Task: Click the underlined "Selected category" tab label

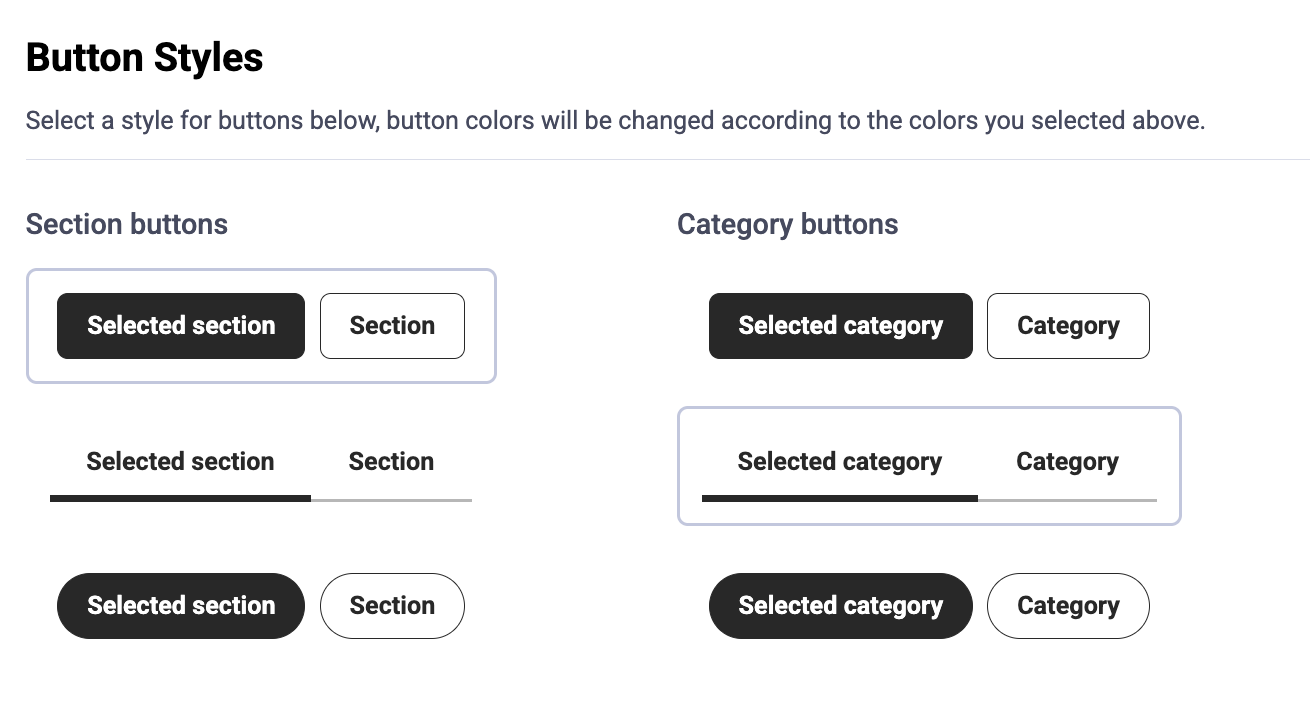Action: (x=839, y=462)
